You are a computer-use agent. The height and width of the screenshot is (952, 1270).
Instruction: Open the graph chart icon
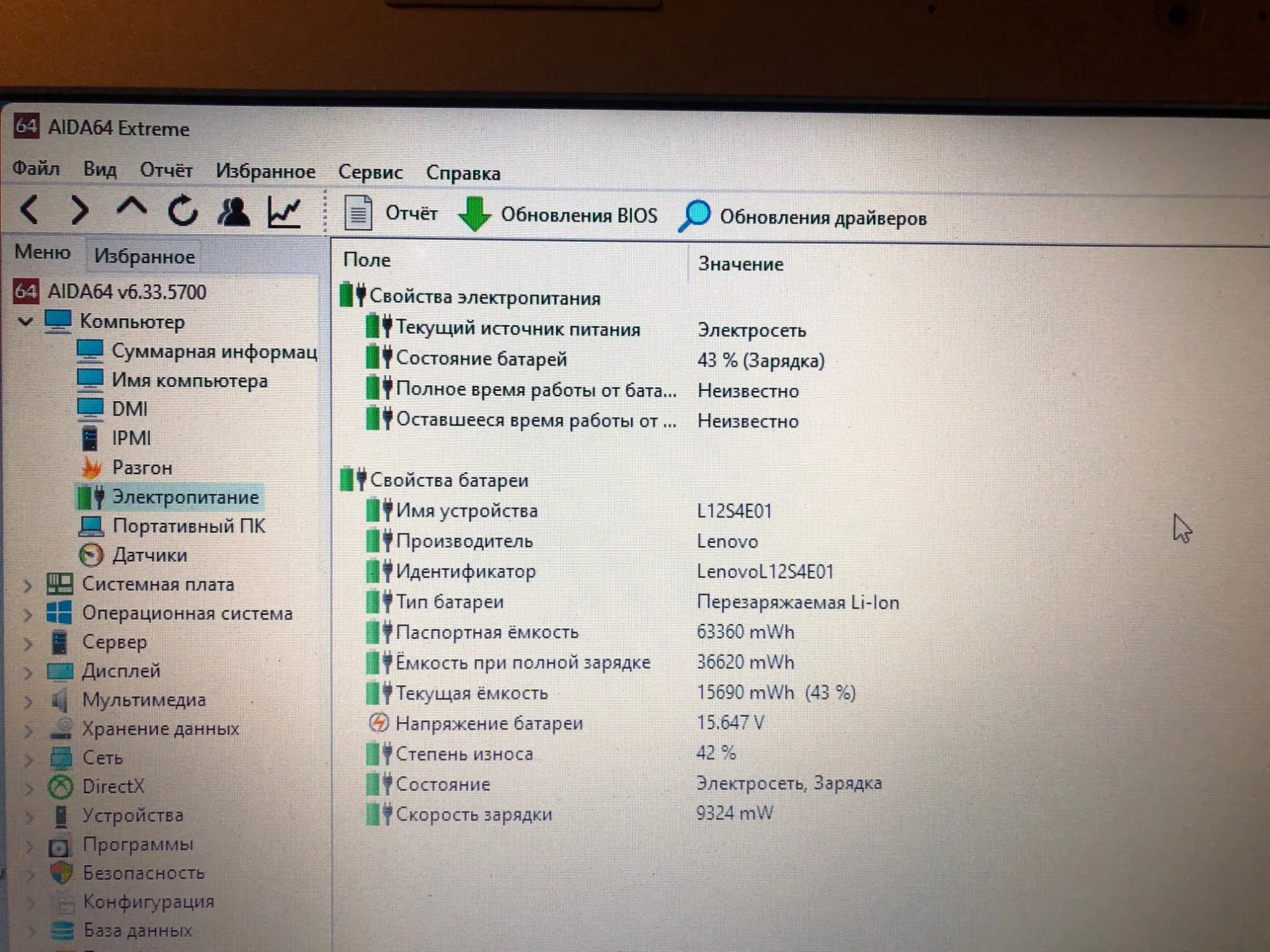coord(284,213)
